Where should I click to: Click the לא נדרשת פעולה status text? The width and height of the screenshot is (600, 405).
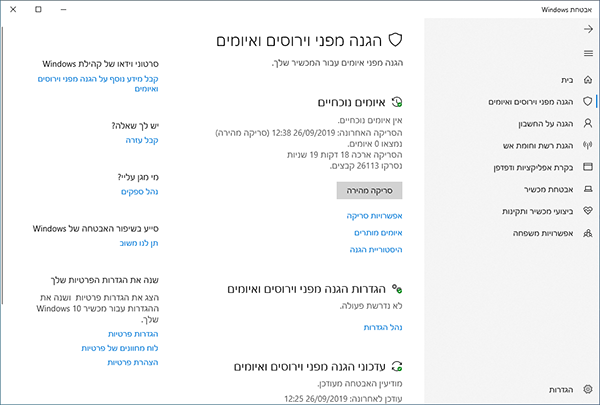pos(371,306)
